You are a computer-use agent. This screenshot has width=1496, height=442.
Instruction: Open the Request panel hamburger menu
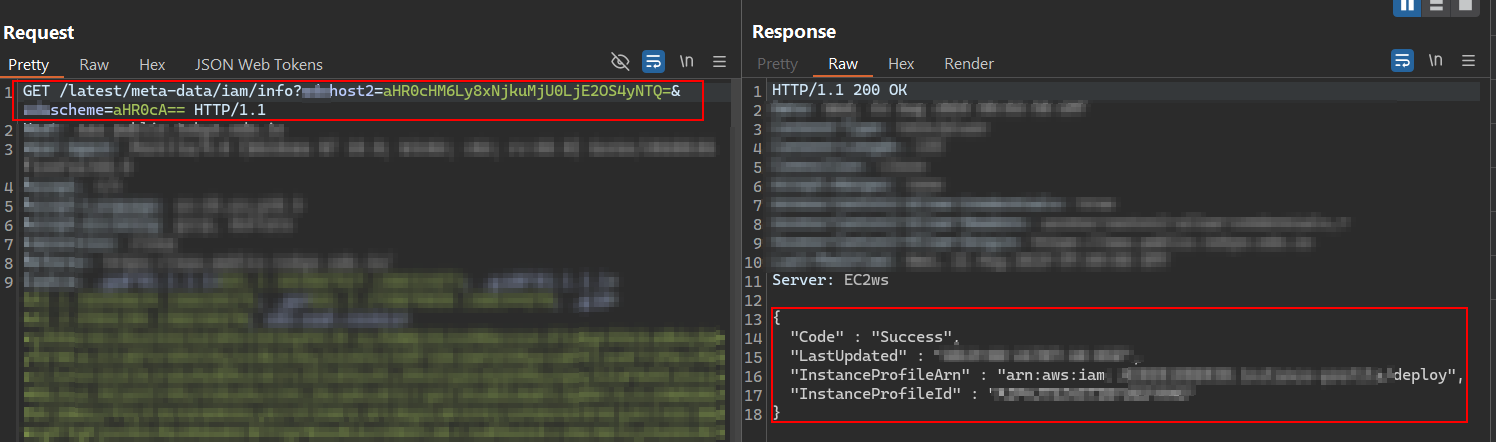coord(719,62)
